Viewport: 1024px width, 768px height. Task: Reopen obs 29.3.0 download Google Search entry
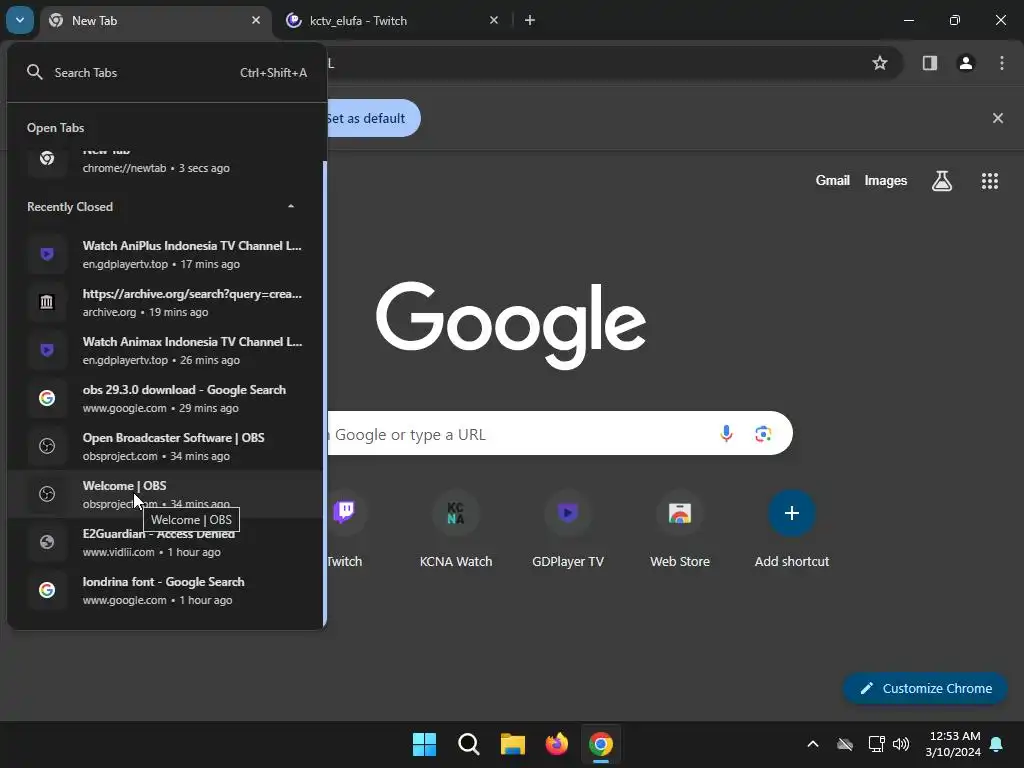165,398
